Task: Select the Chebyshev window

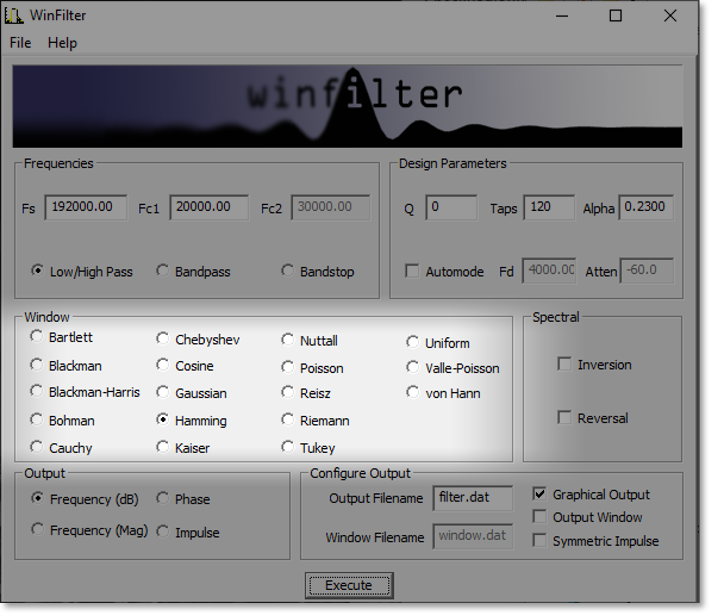Action: [163, 339]
